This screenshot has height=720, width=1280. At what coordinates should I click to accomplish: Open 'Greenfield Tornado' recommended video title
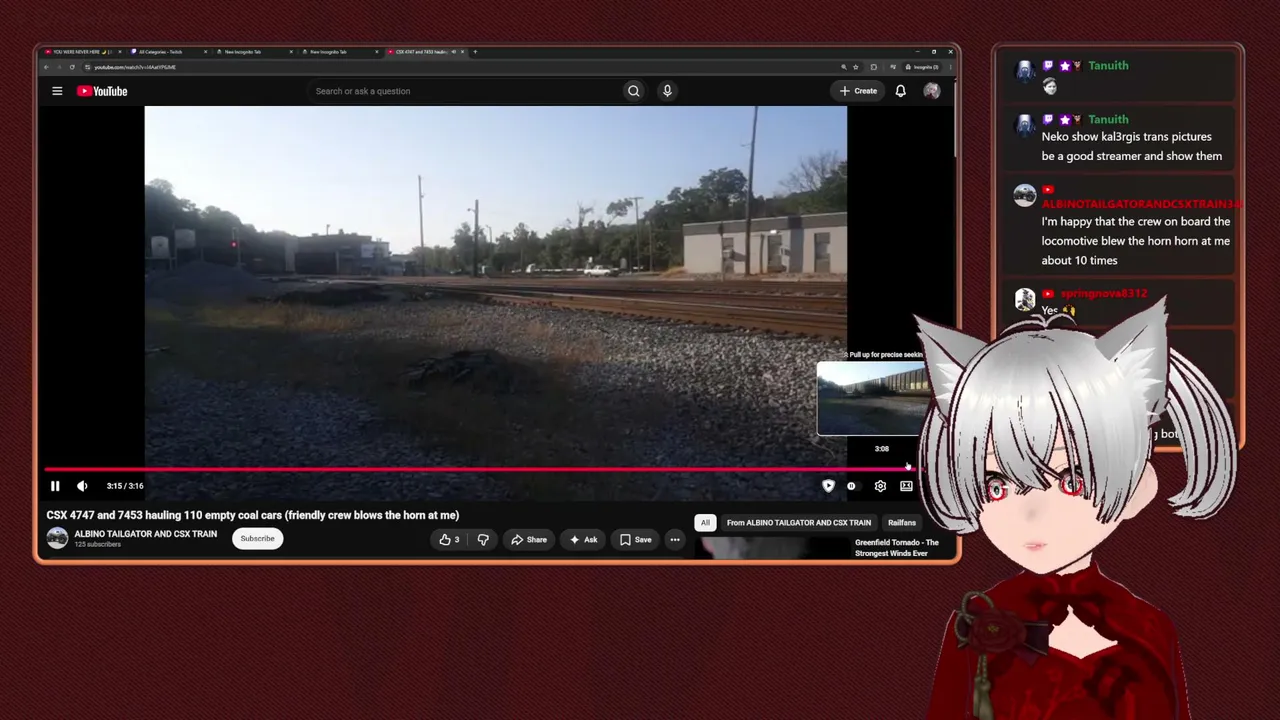897,548
